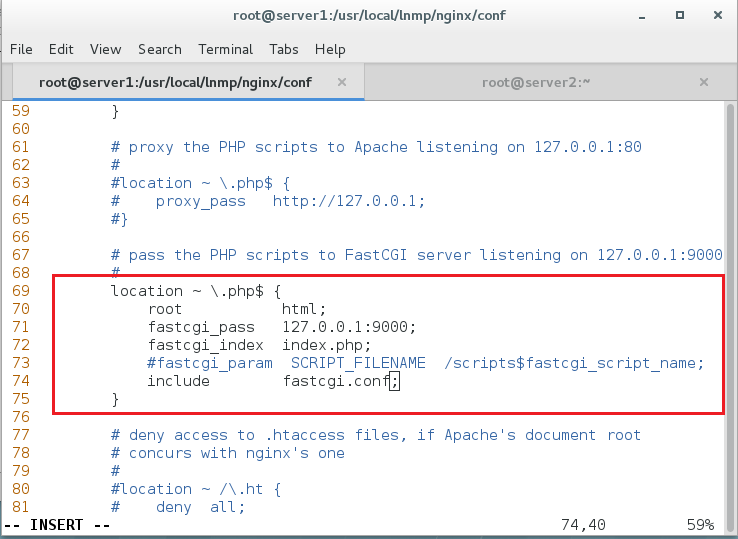Click line number 76

tap(21, 417)
